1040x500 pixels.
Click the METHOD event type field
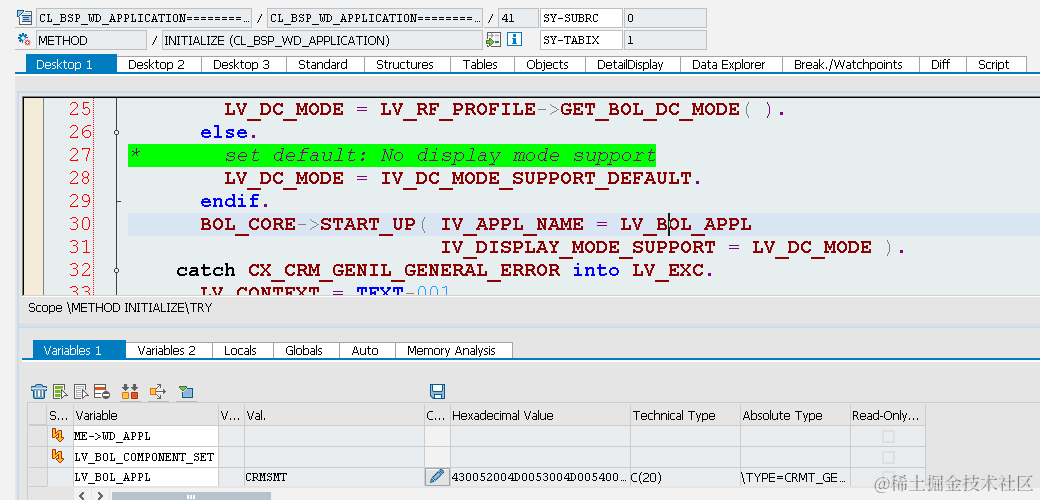[x=91, y=40]
